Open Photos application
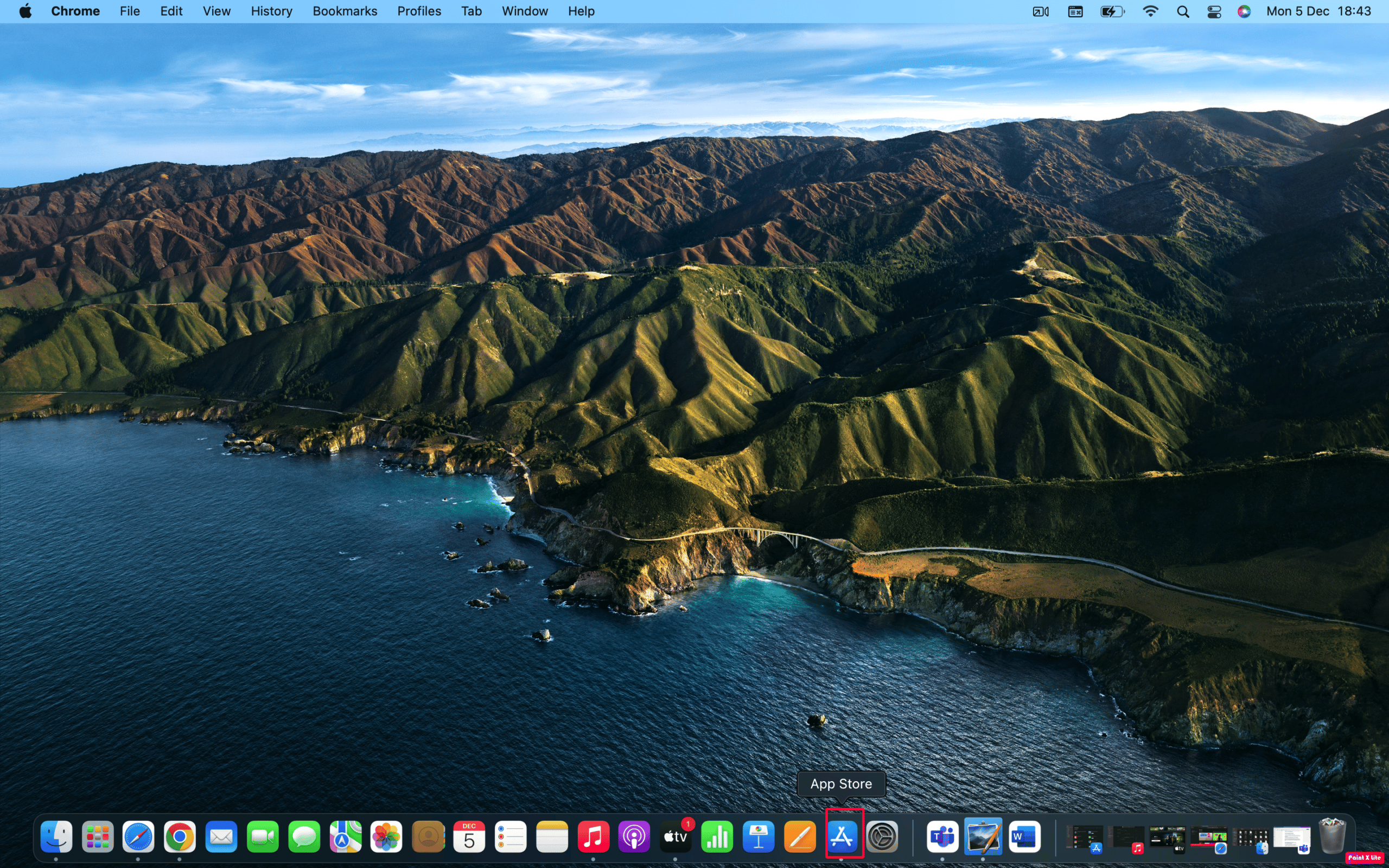 (x=385, y=838)
